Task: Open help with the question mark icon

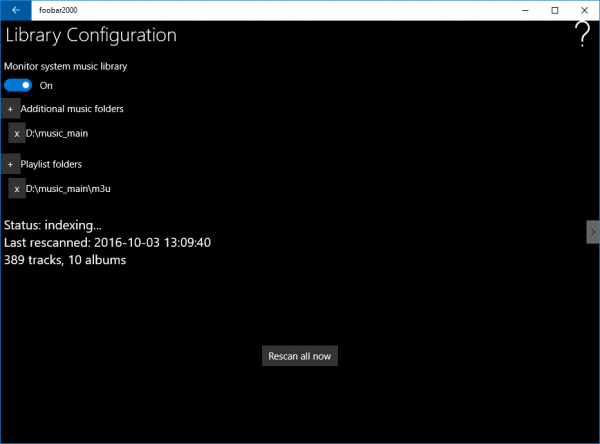Action: pyautogui.click(x=582, y=35)
